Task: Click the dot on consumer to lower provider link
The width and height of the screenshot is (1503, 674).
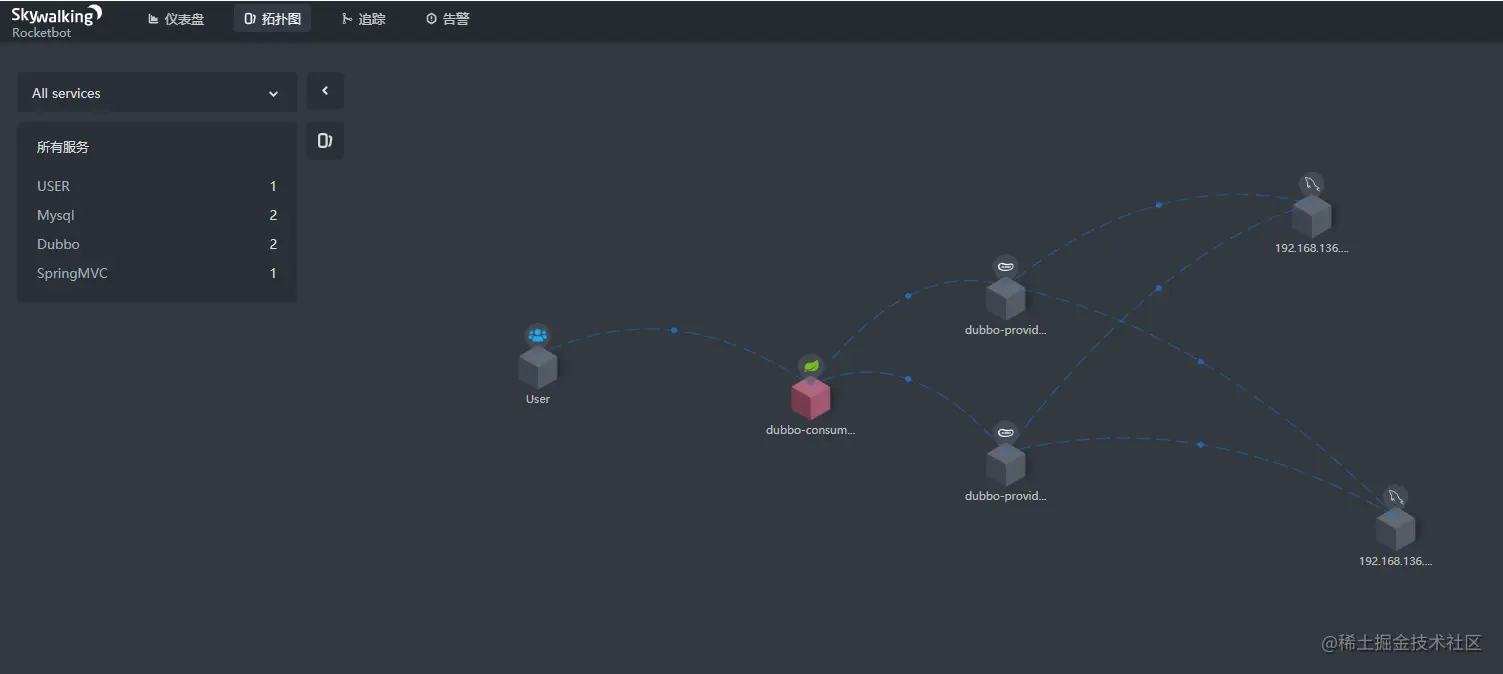Action: 908,379
